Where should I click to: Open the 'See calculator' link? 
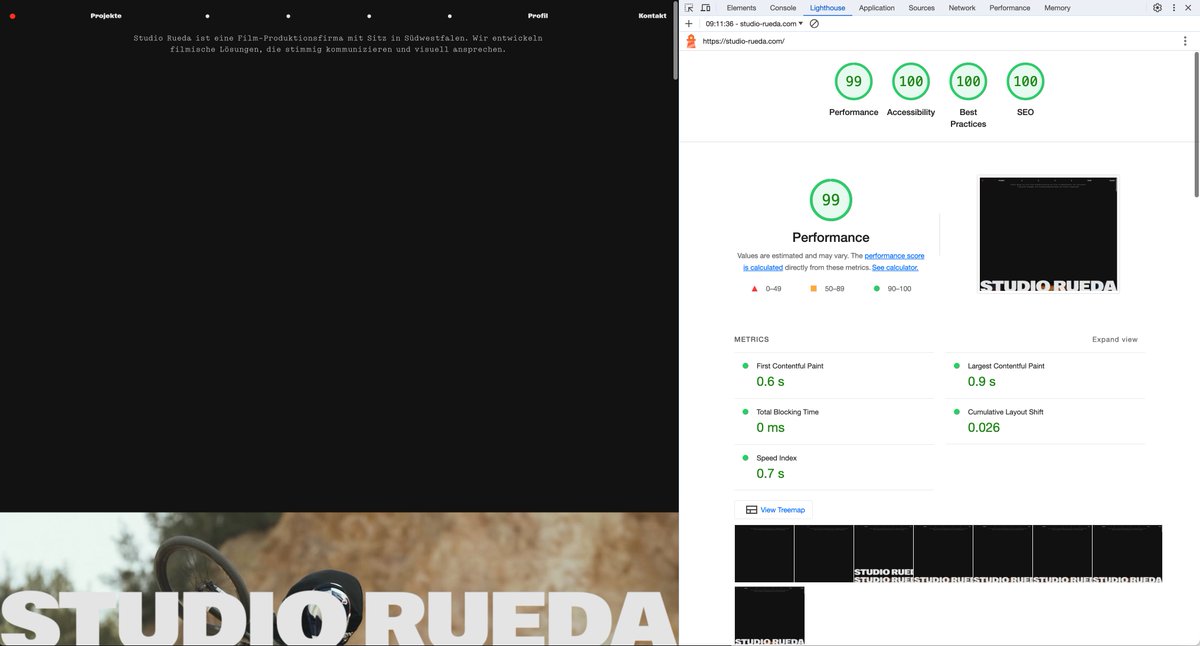tap(895, 268)
